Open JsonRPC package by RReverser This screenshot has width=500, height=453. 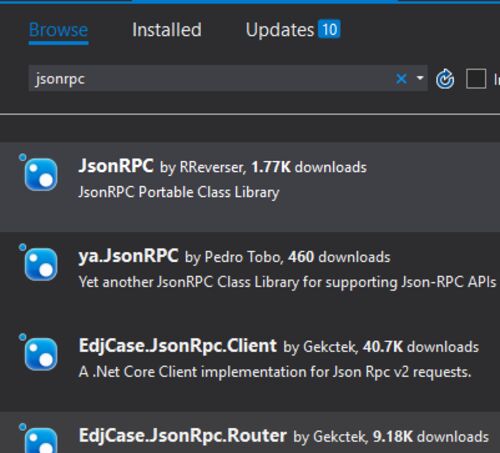click(x=116, y=166)
